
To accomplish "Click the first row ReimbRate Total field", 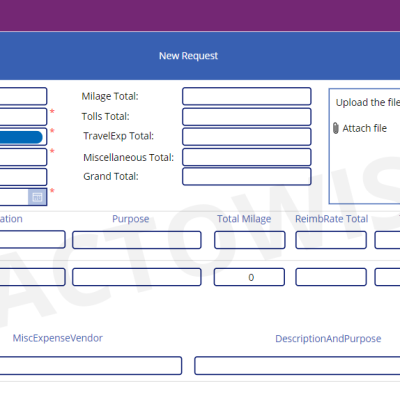I will [x=331, y=240].
